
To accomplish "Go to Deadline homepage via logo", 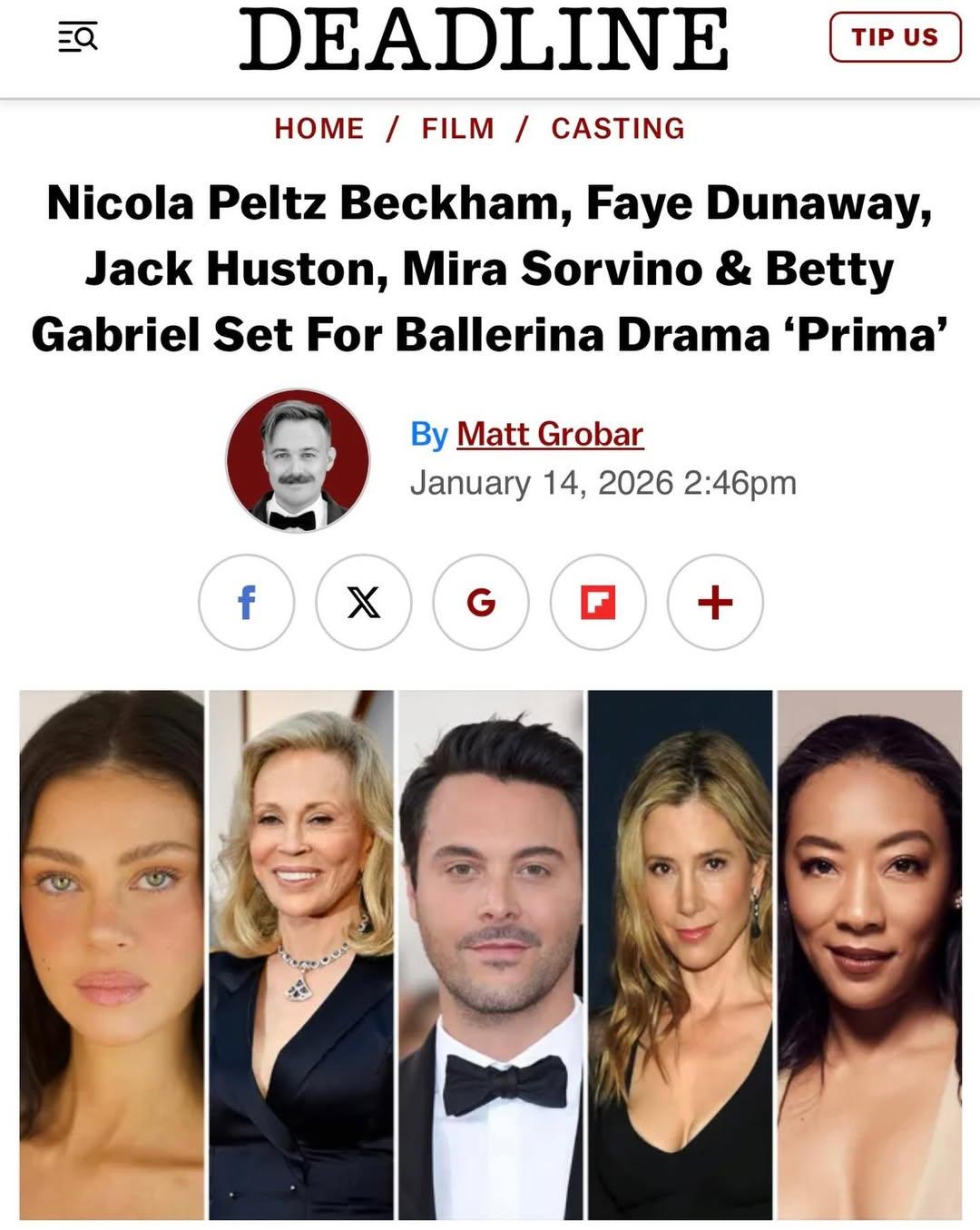I will coord(483,39).
